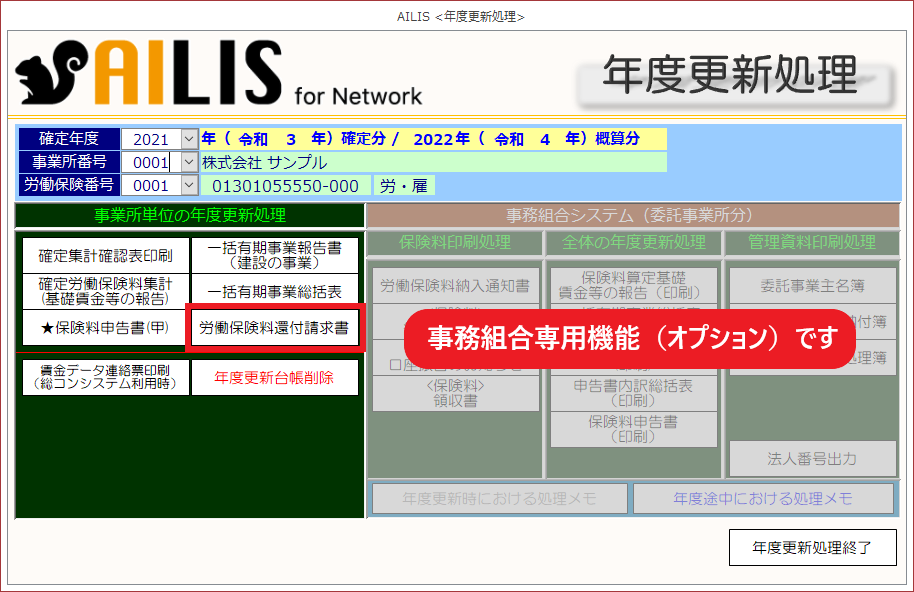Open 一括有期事業報告書(建設の事業)
The width and height of the screenshot is (914, 592).
pos(274,255)
